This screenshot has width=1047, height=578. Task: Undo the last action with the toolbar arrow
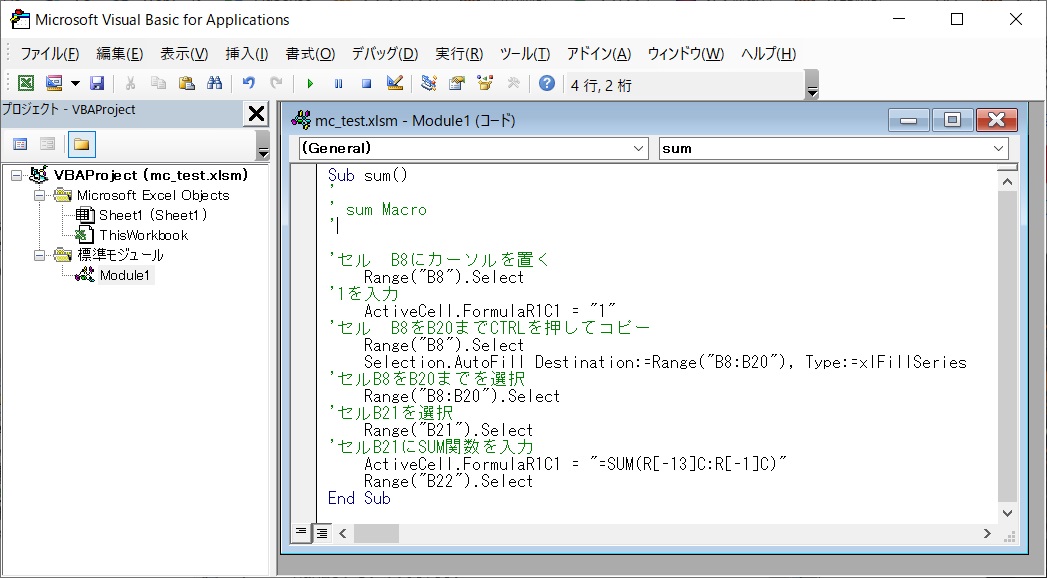pyautogui.click(x=248, y=83)
